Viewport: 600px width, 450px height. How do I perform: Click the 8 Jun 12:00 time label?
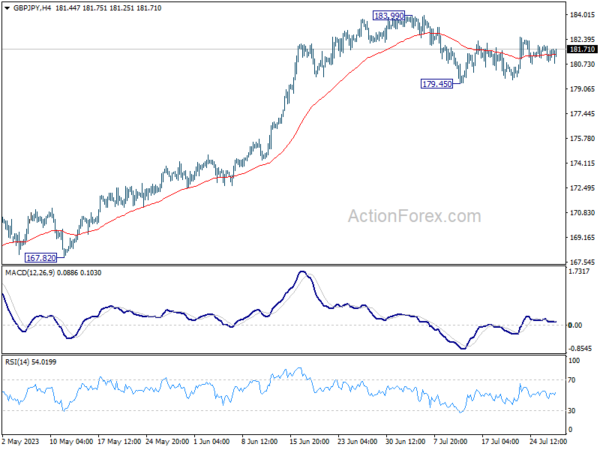[260, 442]
